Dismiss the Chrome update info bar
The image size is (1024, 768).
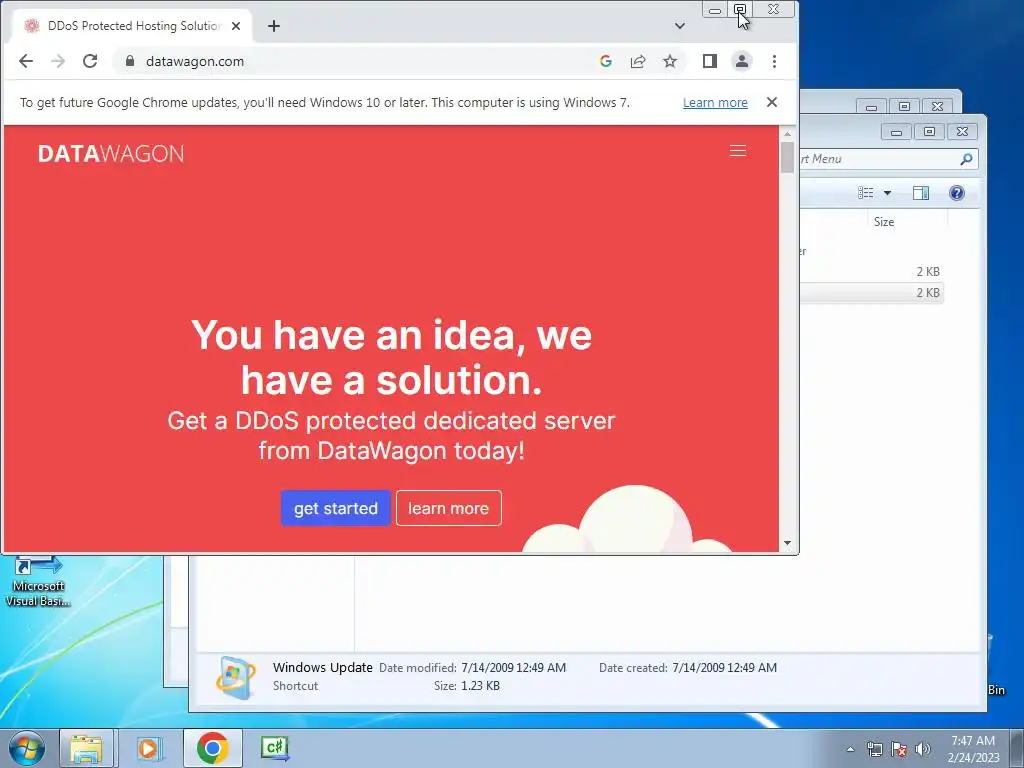(772, 102)
